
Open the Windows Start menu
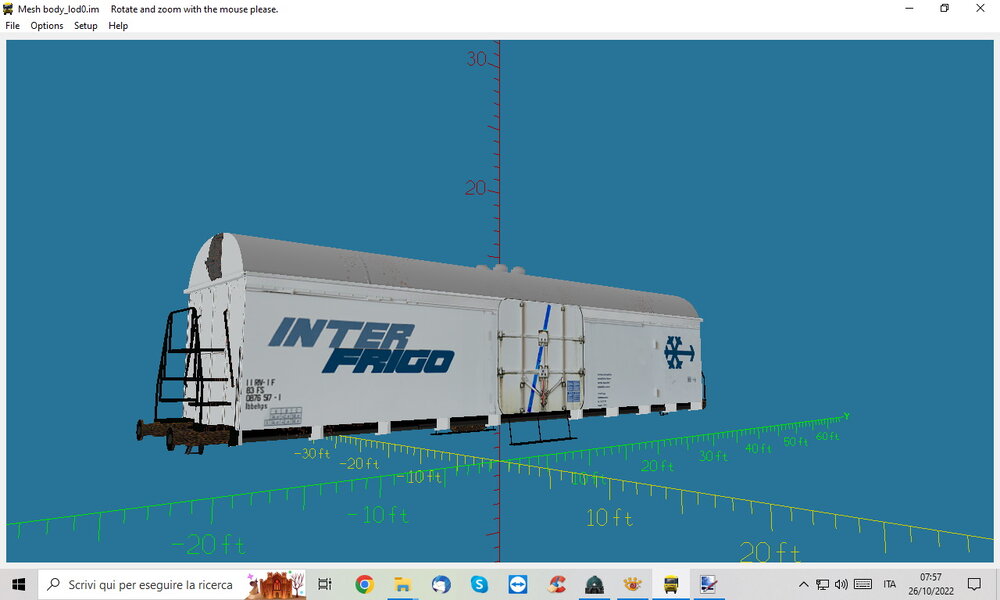coord(18,584)
